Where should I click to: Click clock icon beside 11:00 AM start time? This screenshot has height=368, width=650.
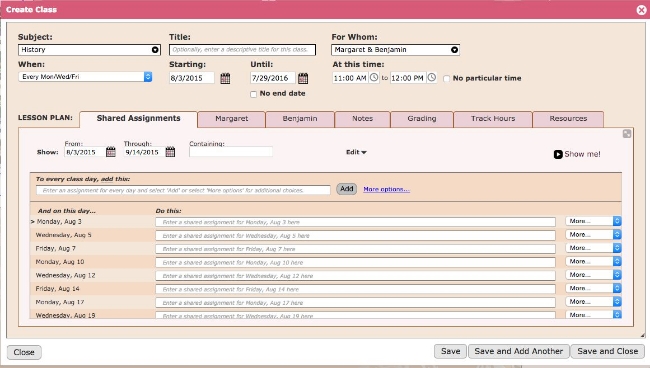click(x=374, y=77)
